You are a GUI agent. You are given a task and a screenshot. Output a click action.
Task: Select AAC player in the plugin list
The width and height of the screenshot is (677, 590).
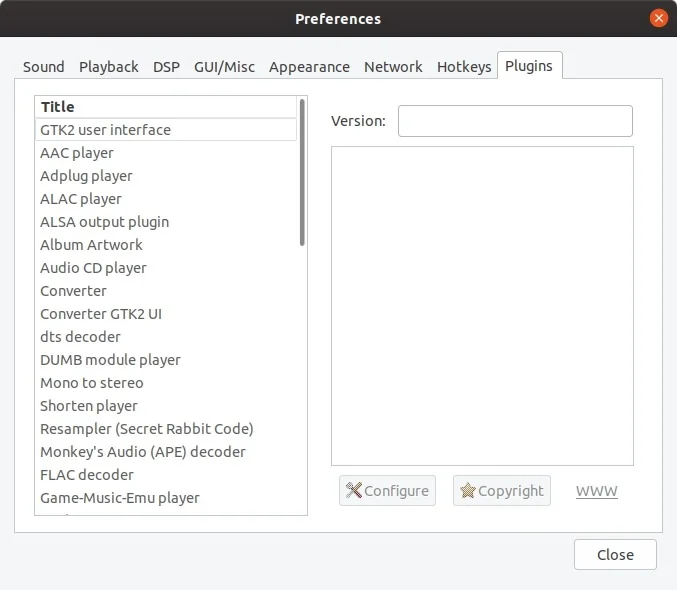pyautogui.click(x=77, y=153)
